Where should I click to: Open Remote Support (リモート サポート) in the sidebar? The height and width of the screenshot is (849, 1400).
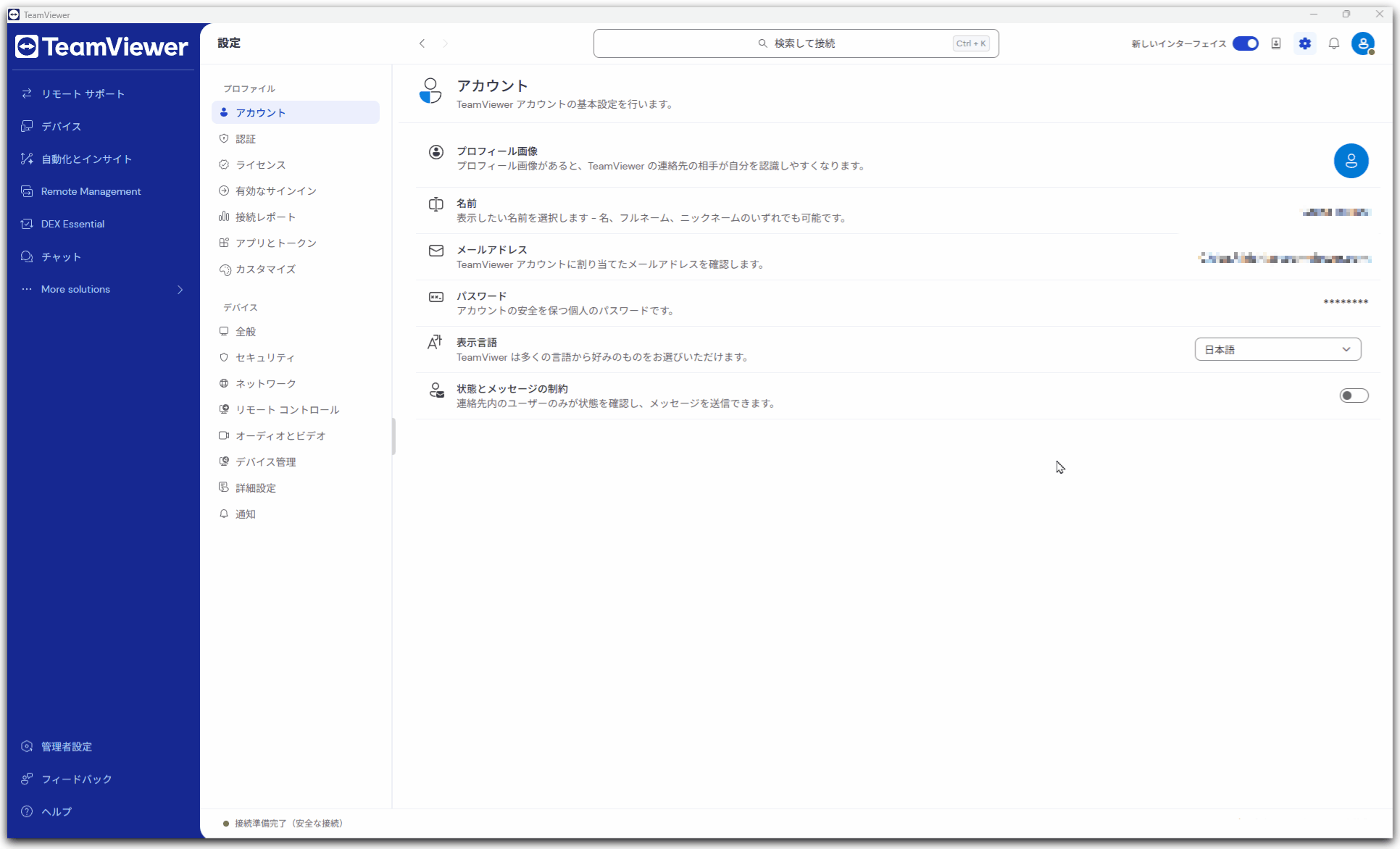click(x=83, y=93)
